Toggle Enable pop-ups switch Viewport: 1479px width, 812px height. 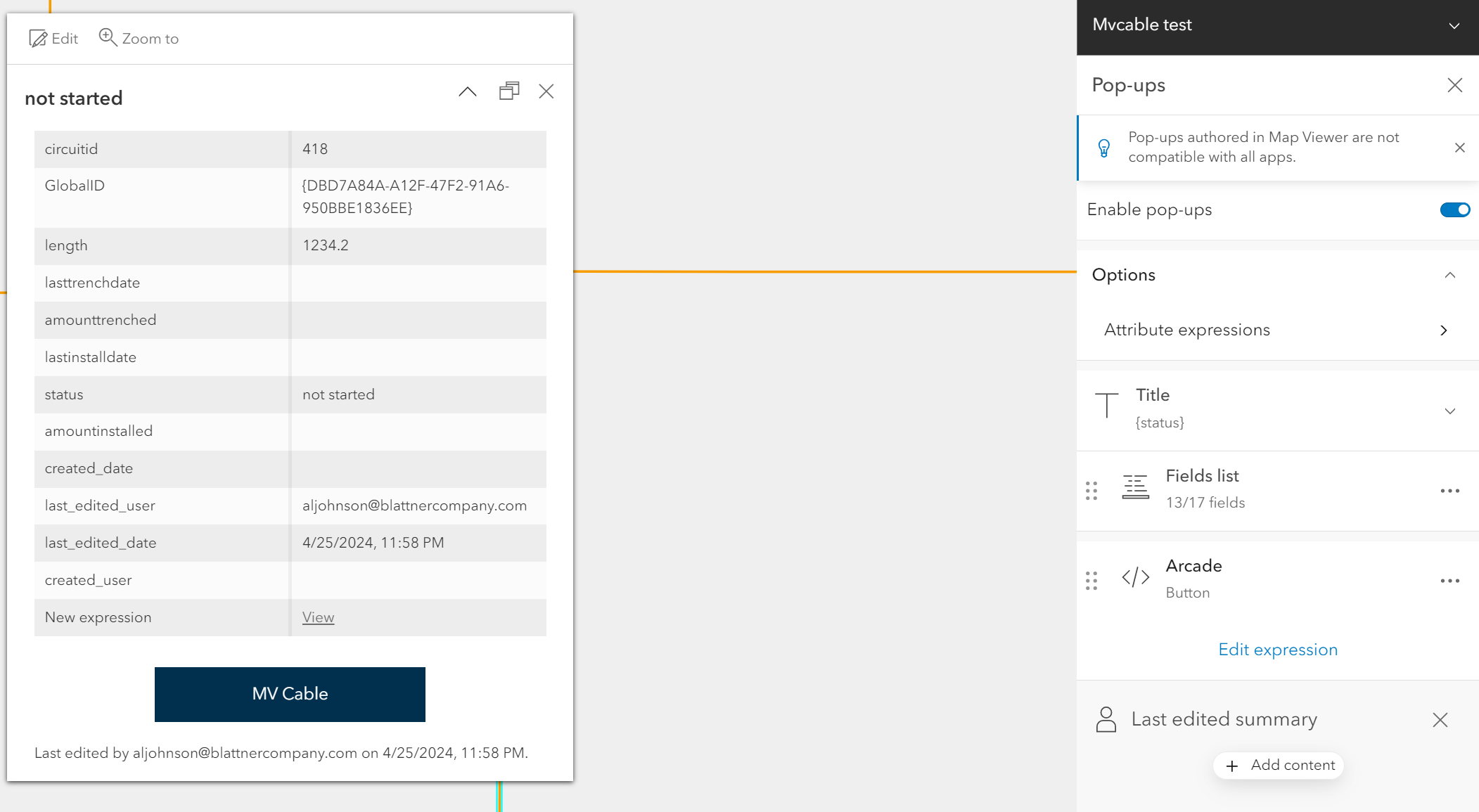tap(1454, 210)
